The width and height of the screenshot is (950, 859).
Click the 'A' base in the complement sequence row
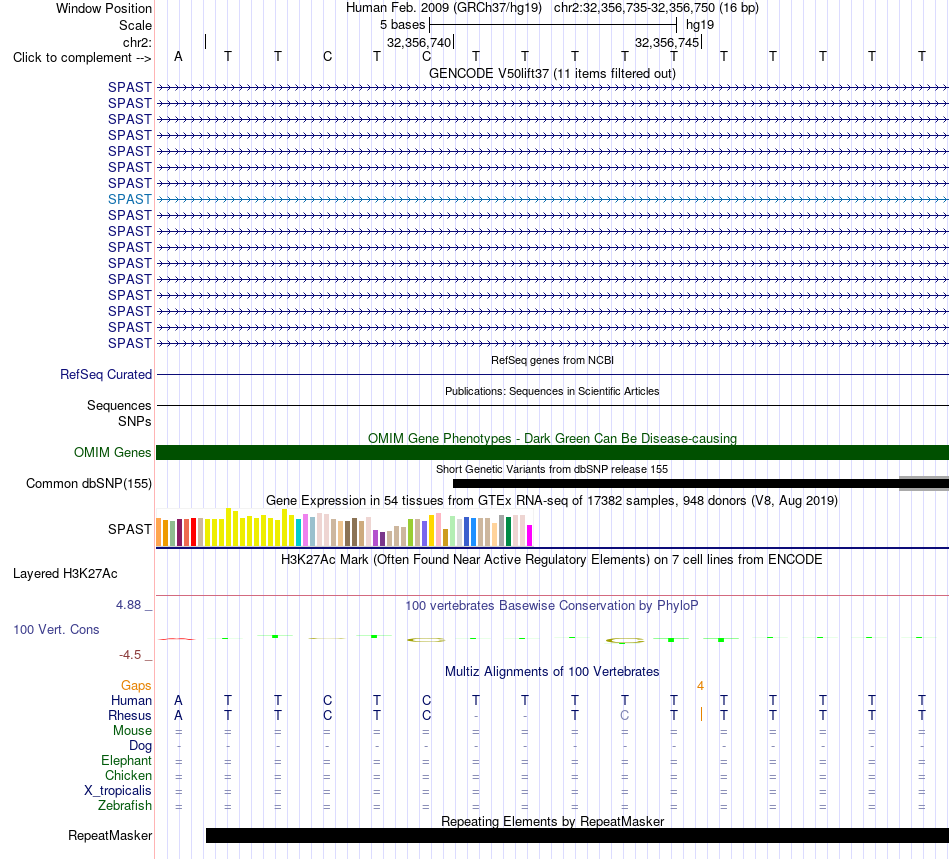click(178, 56)
